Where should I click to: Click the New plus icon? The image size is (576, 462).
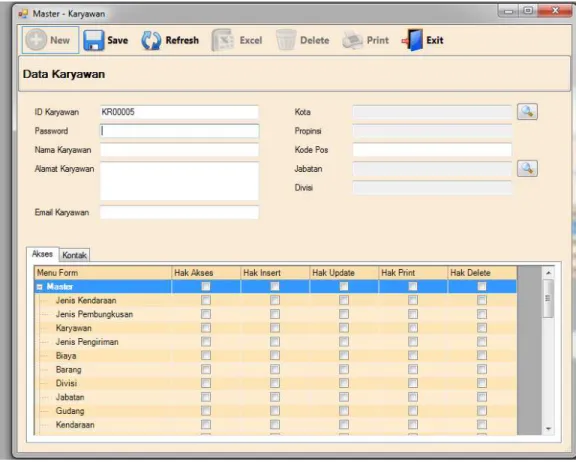point(36,40)
